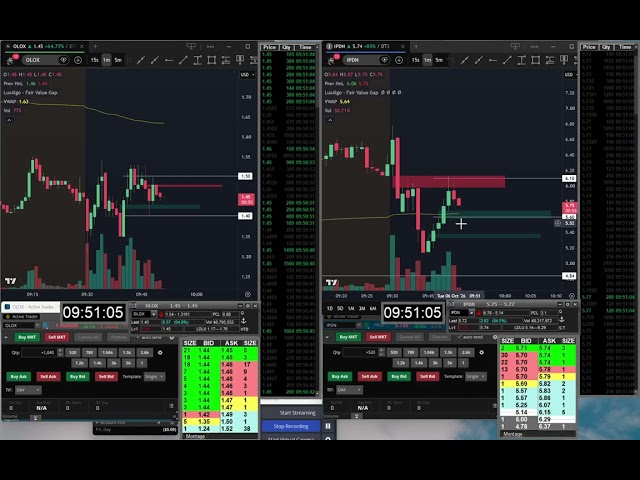The image size is (640, 480).
Task: Click the anchor icon in OLOX montage window
Action: pyautogui.click(x=244, y=321)
